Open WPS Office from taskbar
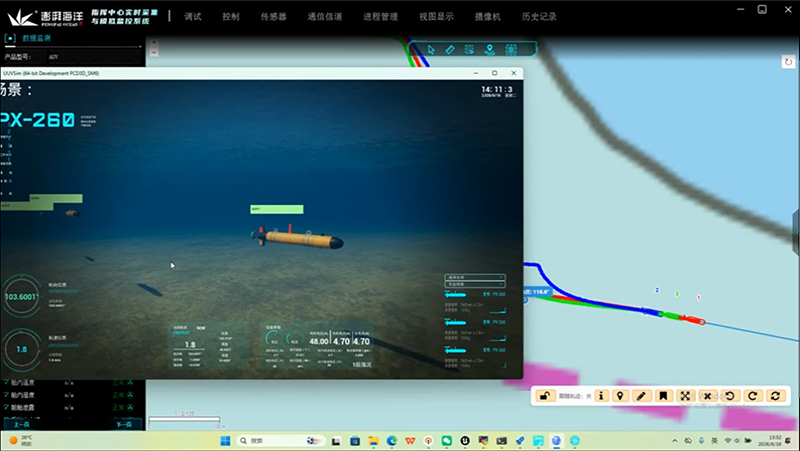The image size is (800, 451). 410,441
